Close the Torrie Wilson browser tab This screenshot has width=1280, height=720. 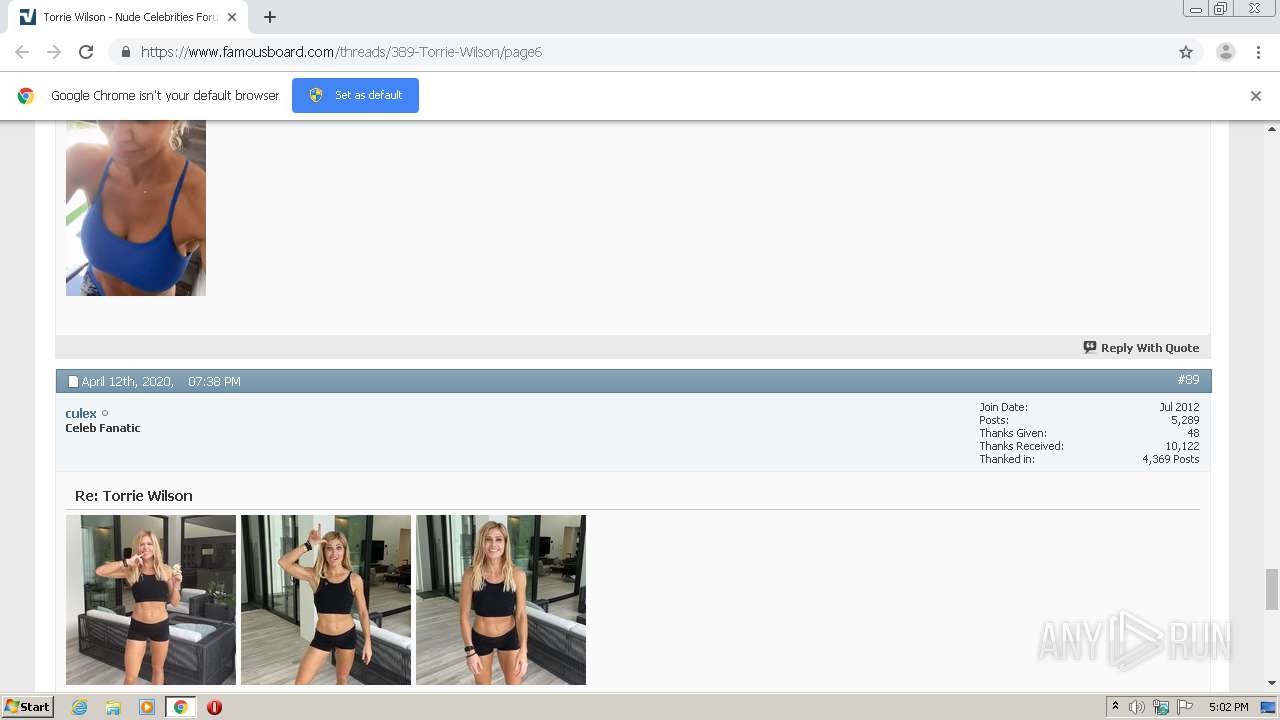point(232,17)
